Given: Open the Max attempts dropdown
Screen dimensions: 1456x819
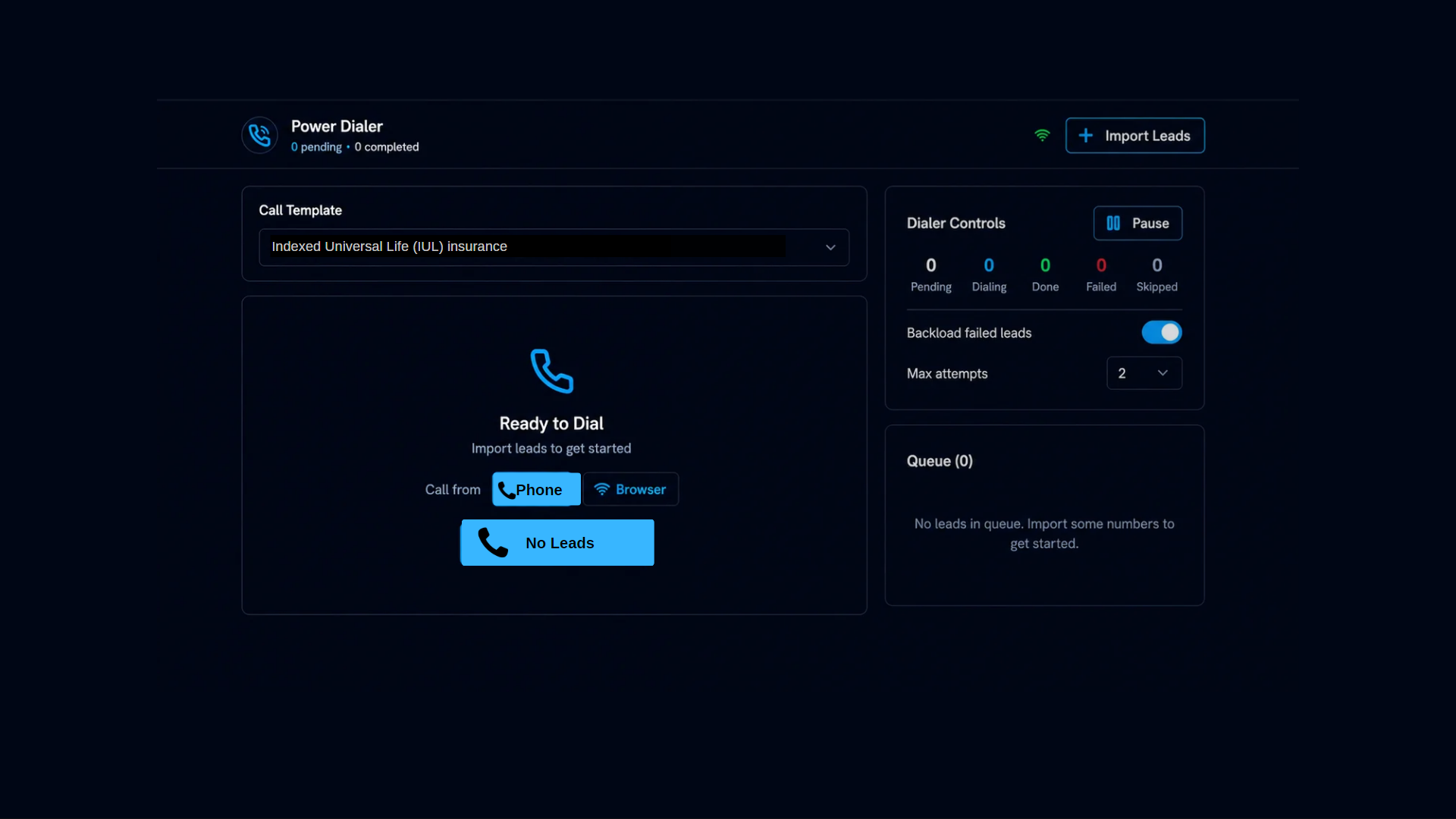Looking at the screenshot, I should point(1144,373).
